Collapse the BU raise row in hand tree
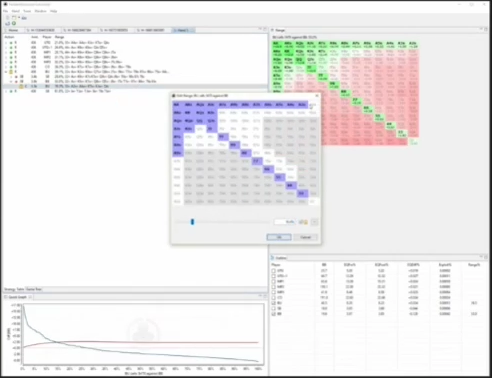Viewport: 492px width, 378px height. pyautogui.click(x=6, y=72)
